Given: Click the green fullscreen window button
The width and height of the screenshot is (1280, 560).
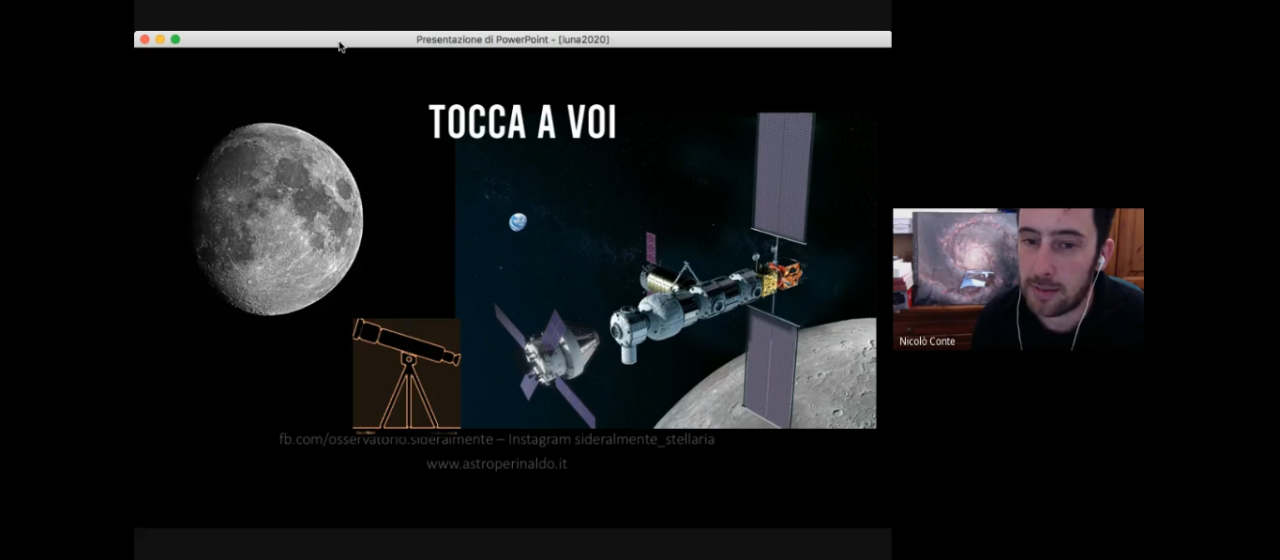Looking at the screenshot, I should (x=175, y=39).
